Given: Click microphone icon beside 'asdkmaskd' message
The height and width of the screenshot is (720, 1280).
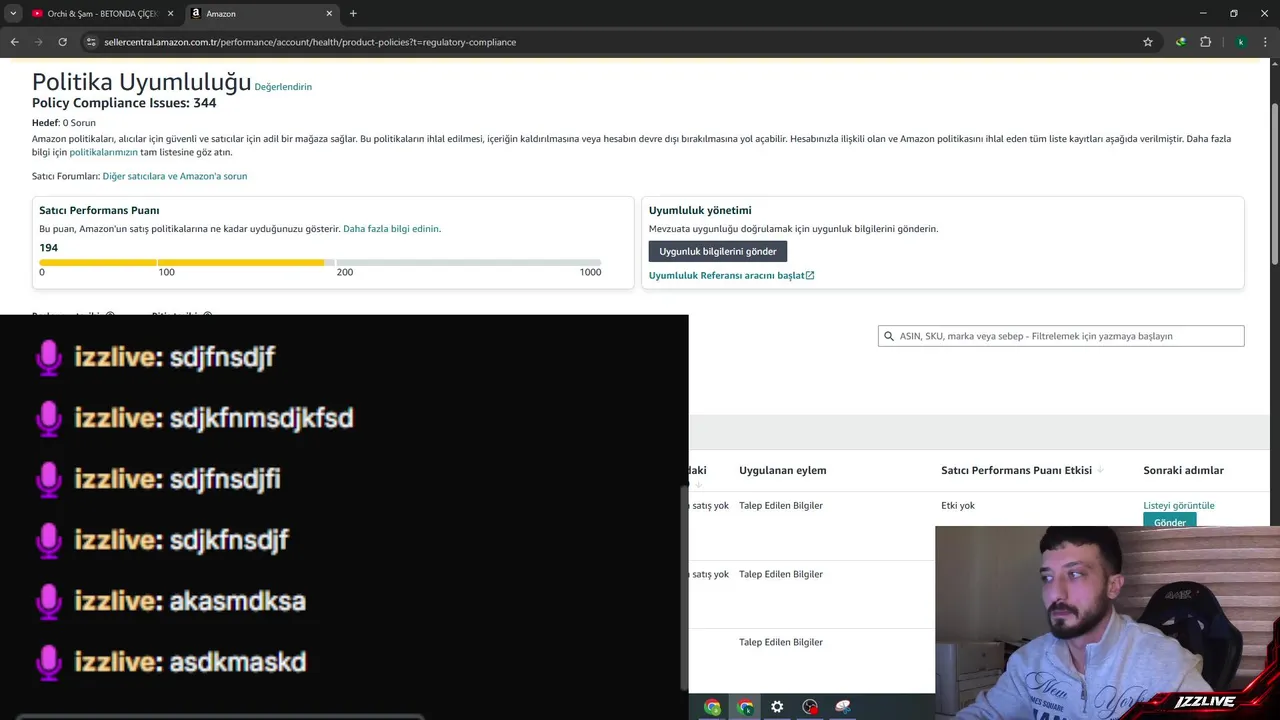Looking at the screenshot, I should 49,662.
